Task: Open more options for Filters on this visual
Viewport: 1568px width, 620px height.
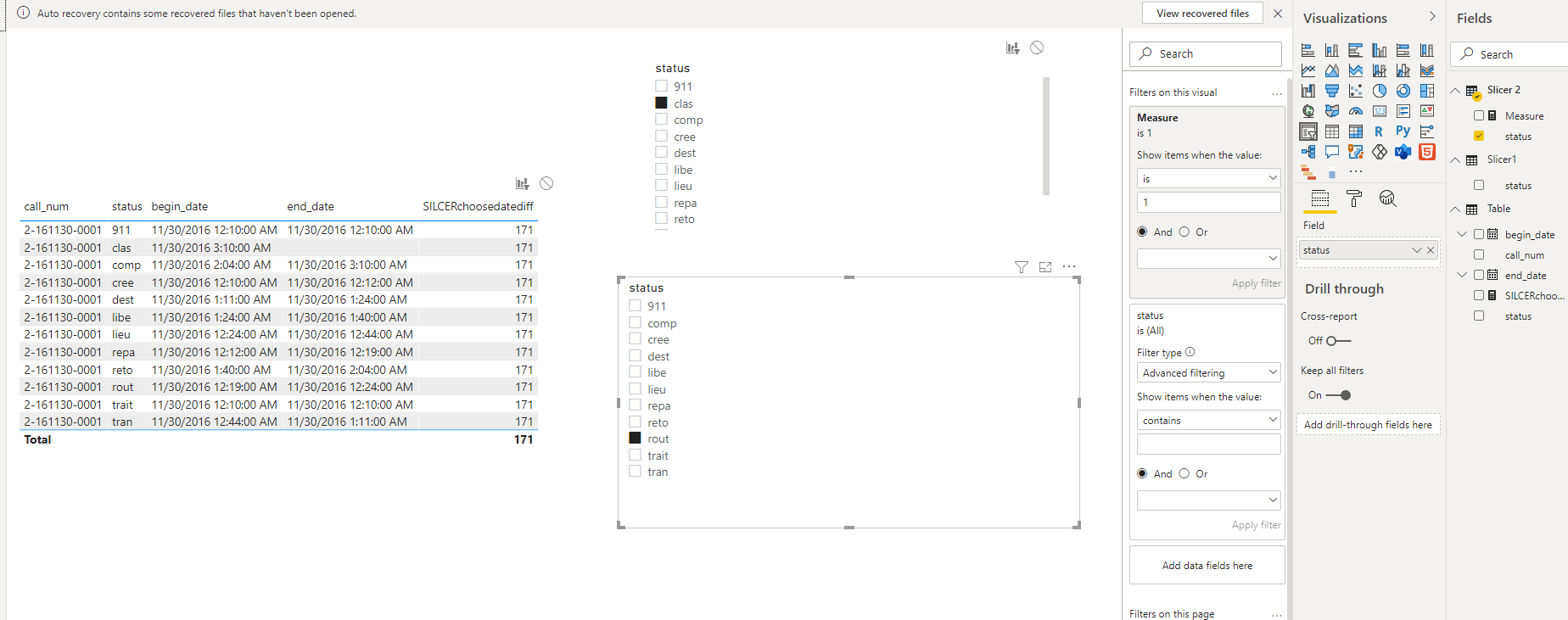Action: coord(1277,93)
